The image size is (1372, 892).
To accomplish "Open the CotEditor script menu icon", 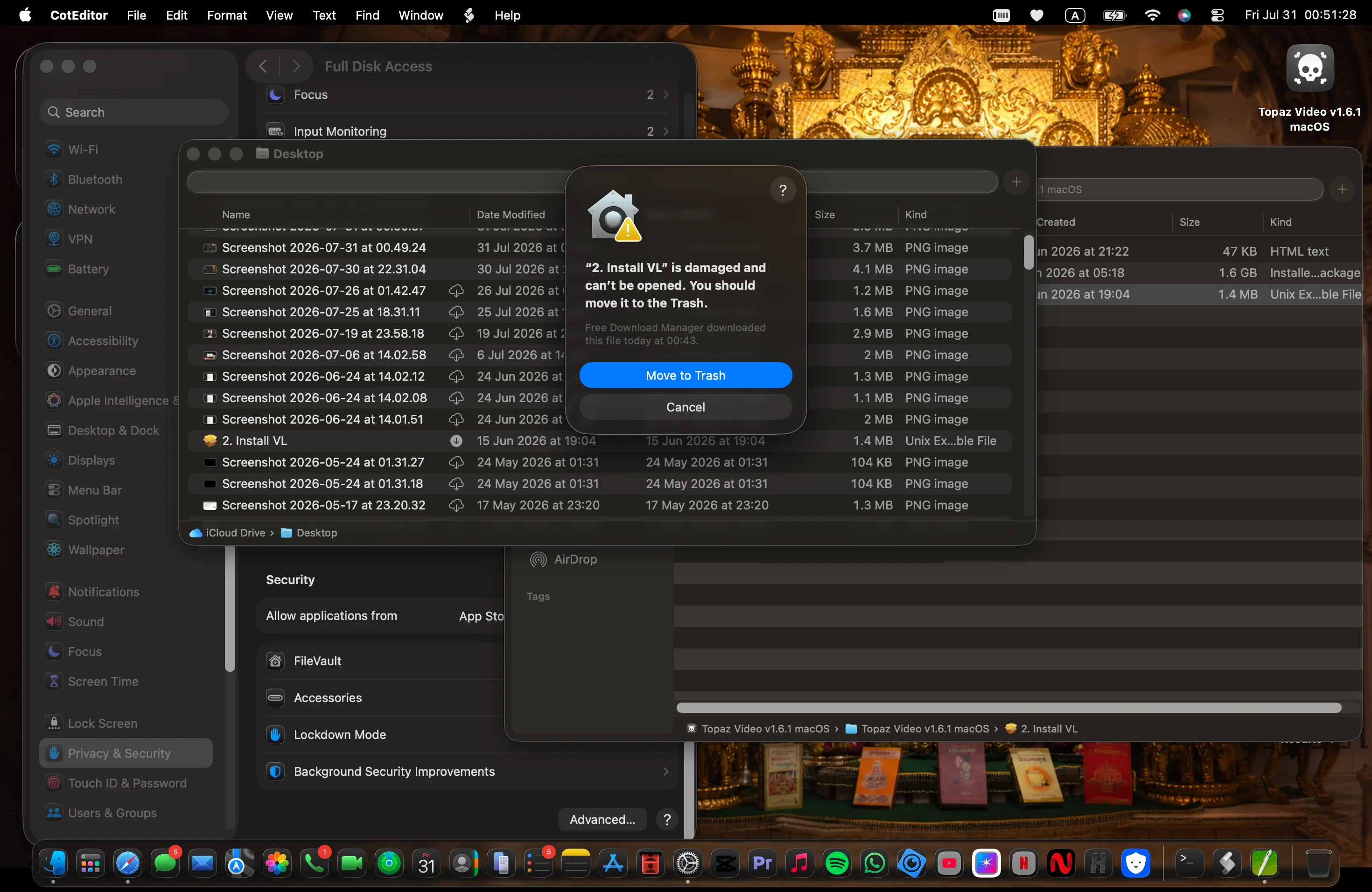I will point(469,15).
